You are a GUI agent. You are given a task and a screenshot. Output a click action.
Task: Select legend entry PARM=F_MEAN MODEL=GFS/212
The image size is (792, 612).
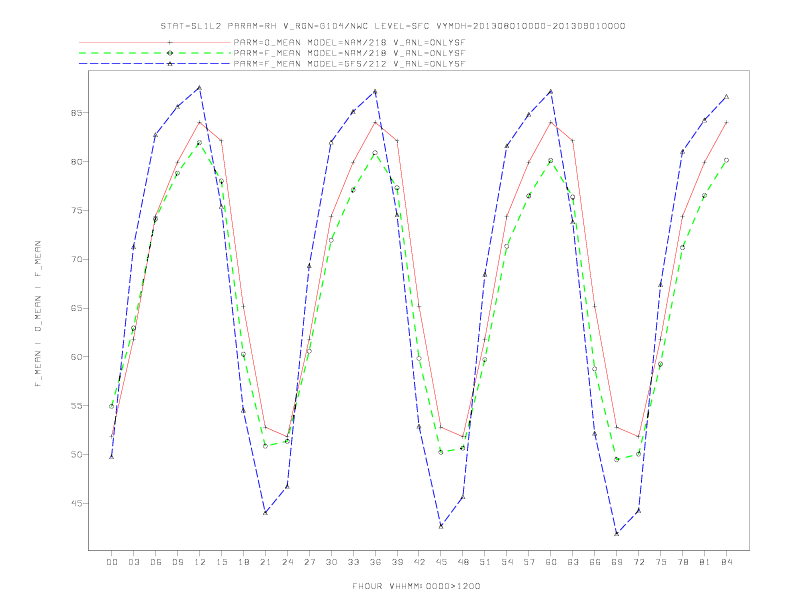349,64
